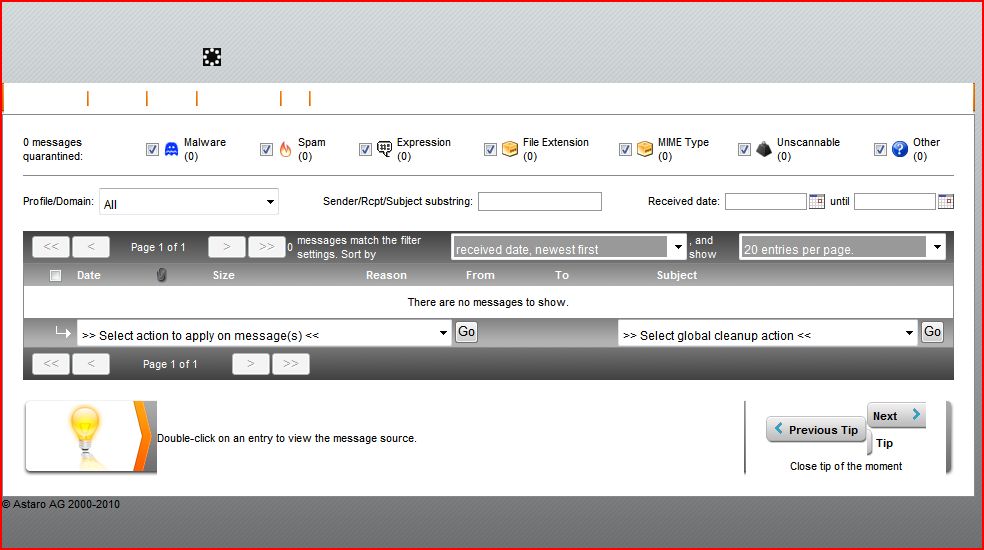Click the Close tip of the moment link
The image size is (984, 550).
pos(845,466)
